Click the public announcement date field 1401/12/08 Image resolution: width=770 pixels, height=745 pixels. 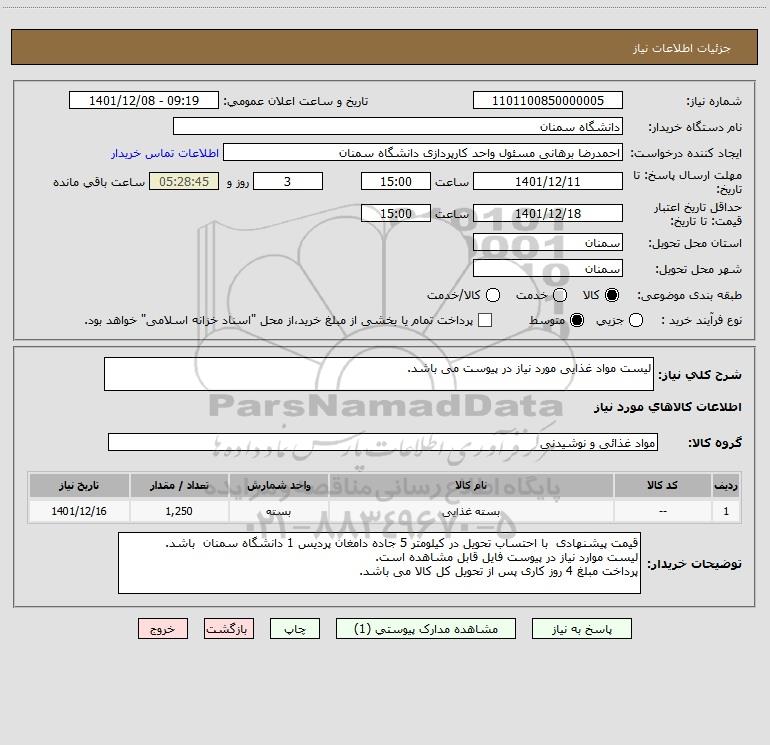[x=144, y=101]
